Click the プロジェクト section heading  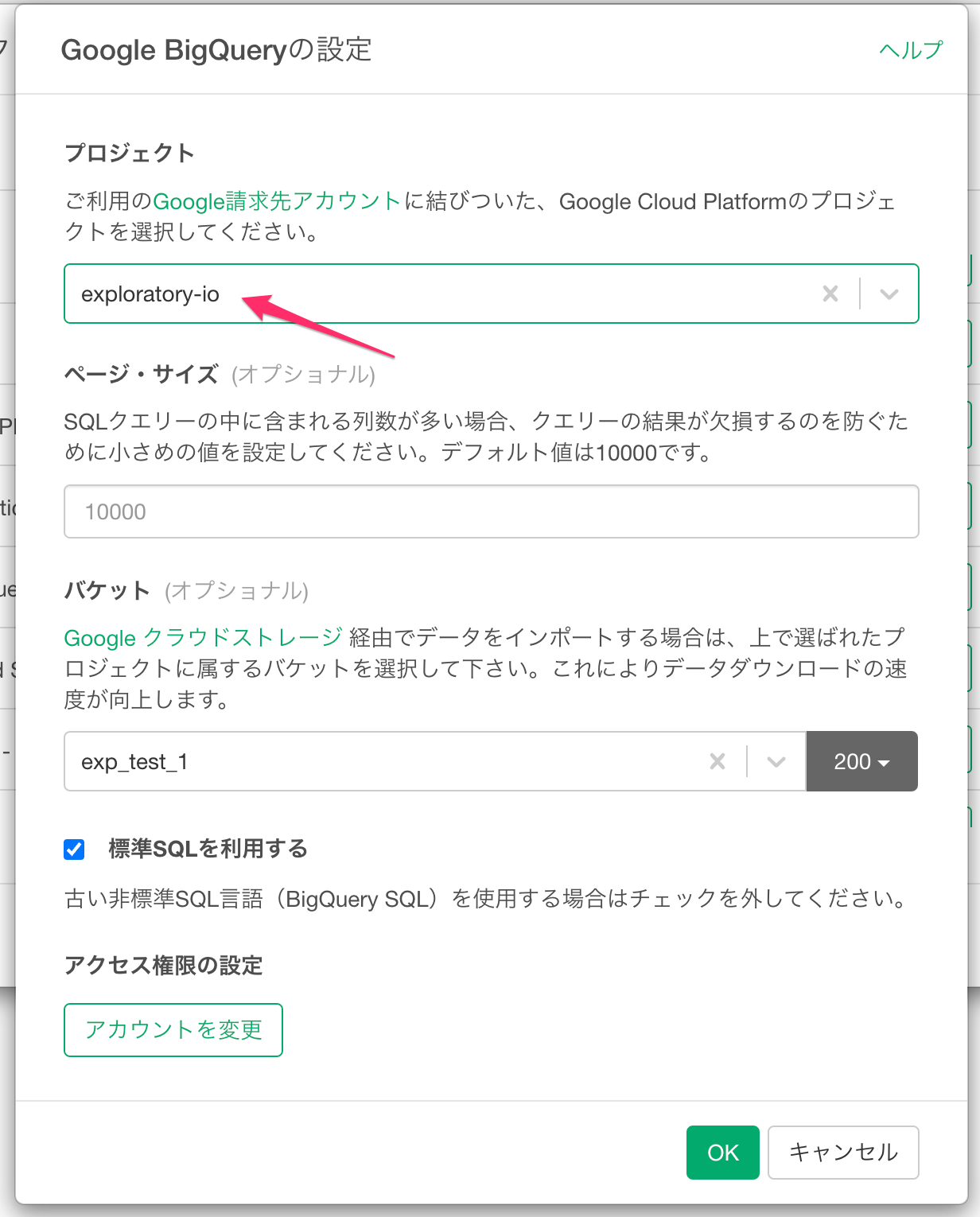(x=130, y=153)
